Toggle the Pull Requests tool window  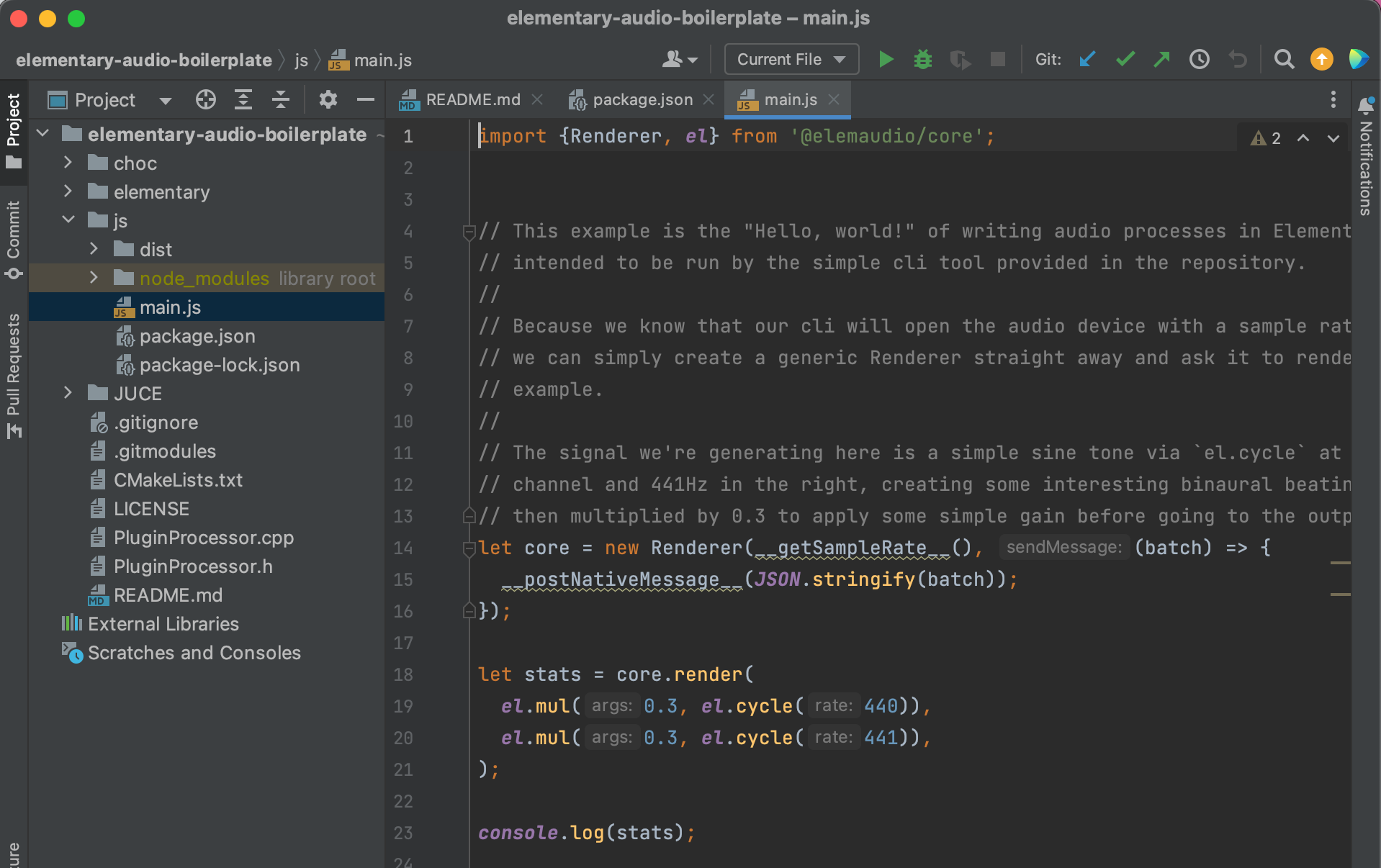pos(14,374)
